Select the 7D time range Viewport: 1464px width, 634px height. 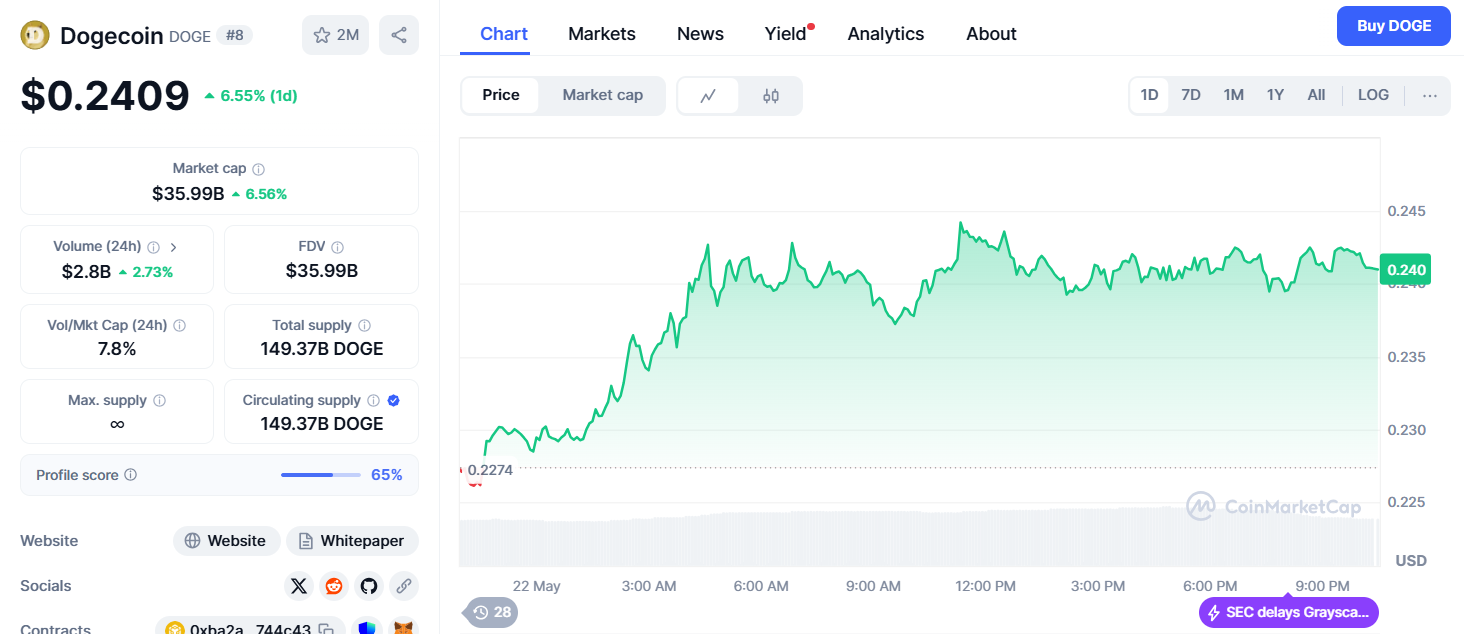(1191, 96)
